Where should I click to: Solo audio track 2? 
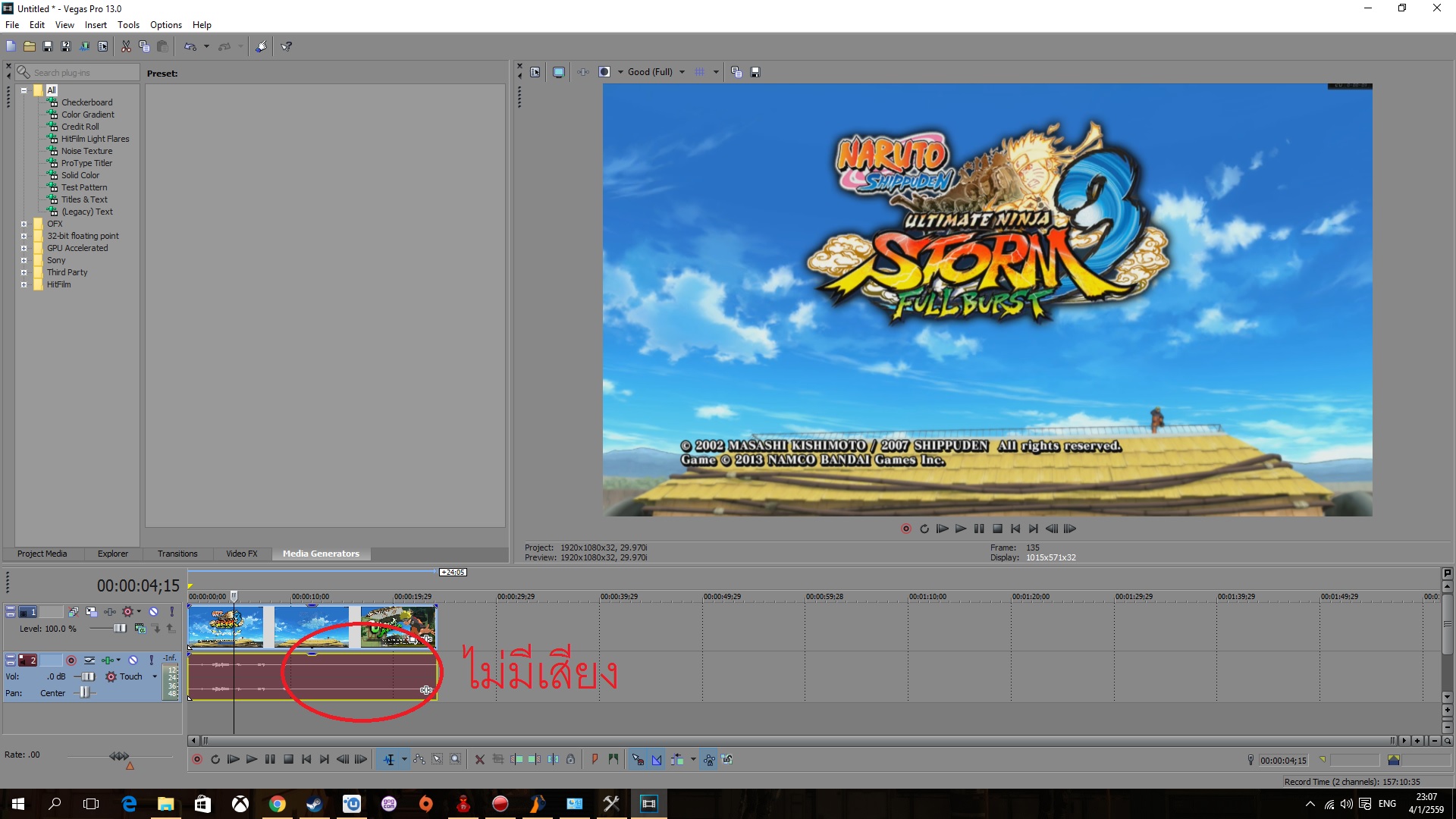152,660
